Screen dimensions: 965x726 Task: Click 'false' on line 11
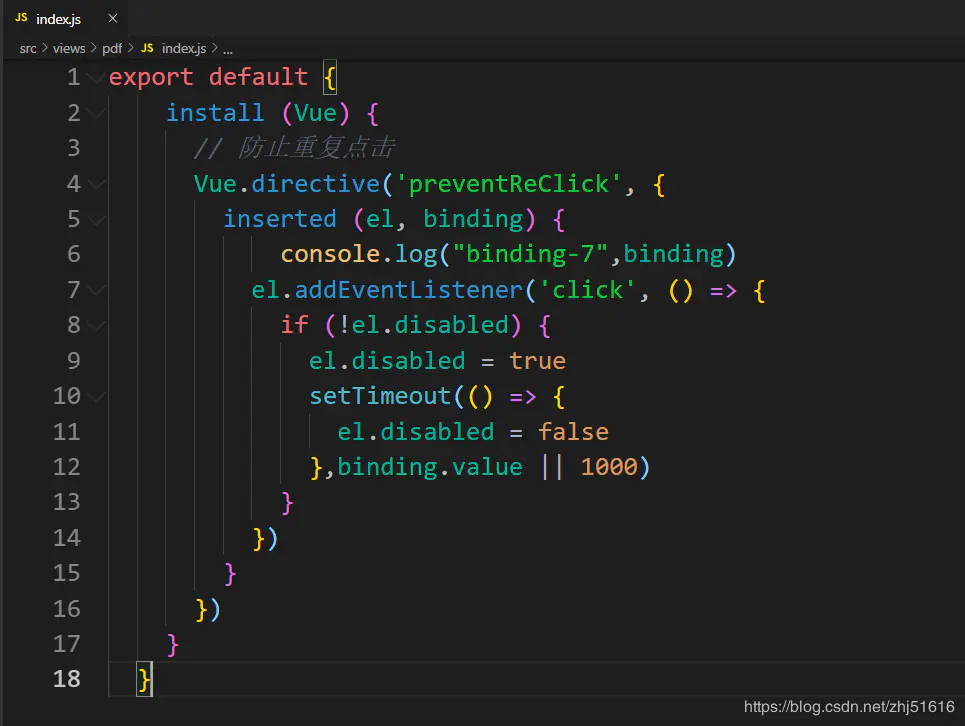(573, 432)
